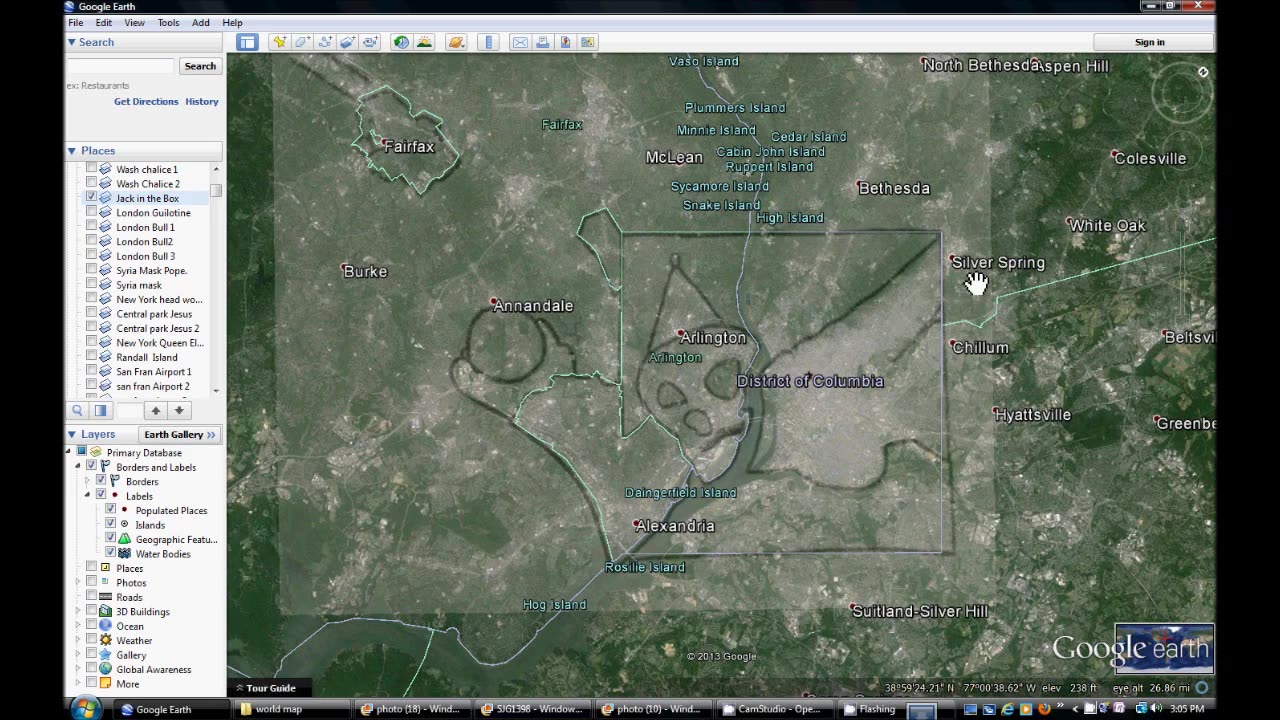Screen dimensions: 1280x720
Task: Collapse the Layers panel triangle
Action: pyautogui.click(x=72, y=434)
